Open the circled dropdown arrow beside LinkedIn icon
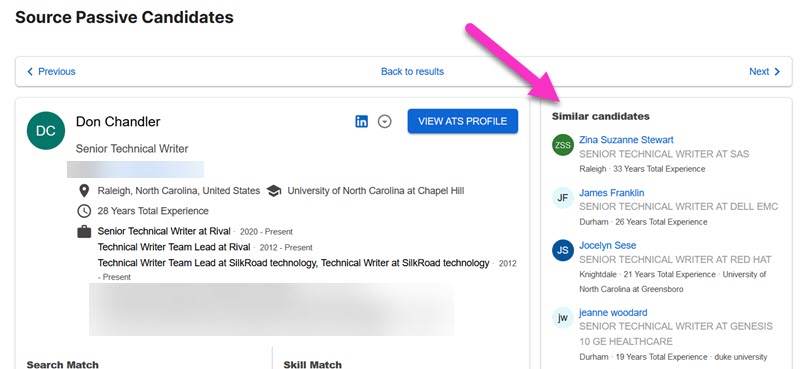Viewport: 800px width, 369px height. [x=385, y=121]
